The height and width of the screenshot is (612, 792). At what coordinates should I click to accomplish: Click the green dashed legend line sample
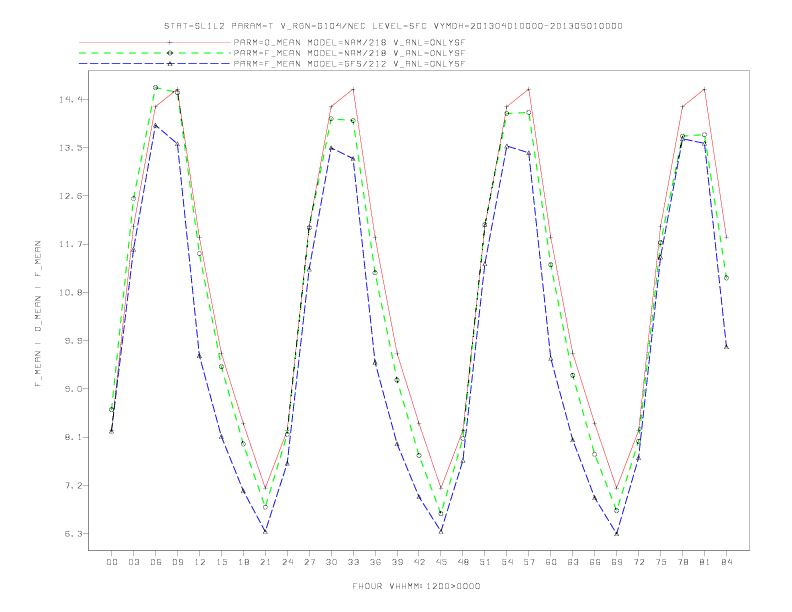[155, 53]
